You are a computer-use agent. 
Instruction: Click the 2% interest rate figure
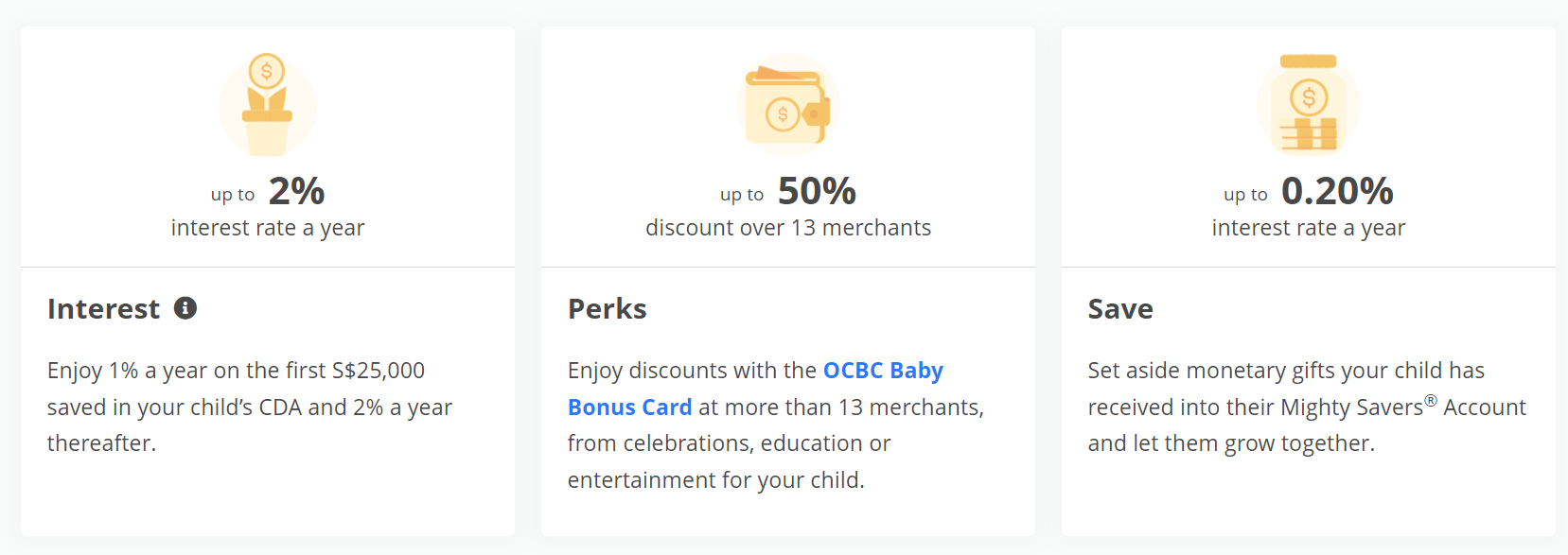pos(296,191)
